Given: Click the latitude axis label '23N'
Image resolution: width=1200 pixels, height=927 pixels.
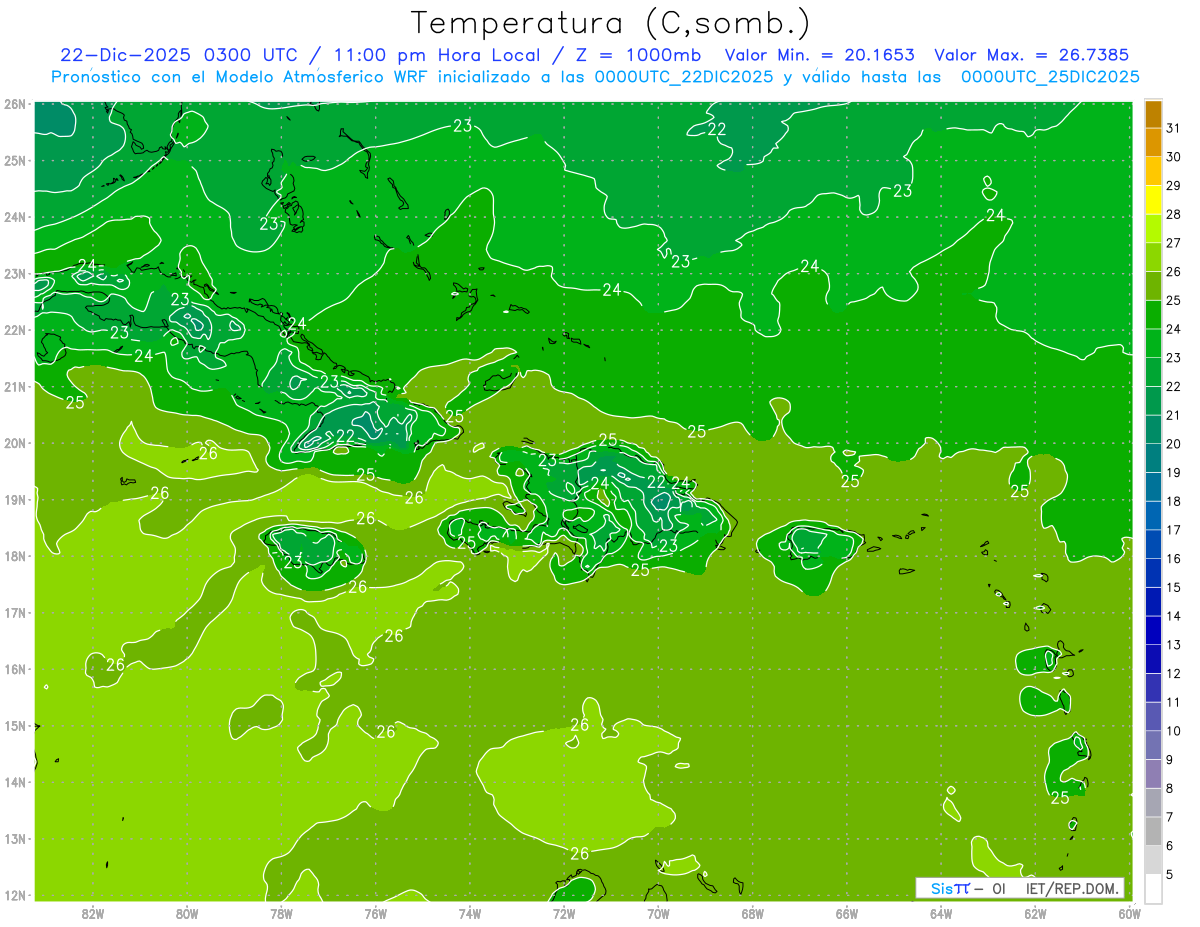Looking at the screenshot, I should tap(14, 273).
